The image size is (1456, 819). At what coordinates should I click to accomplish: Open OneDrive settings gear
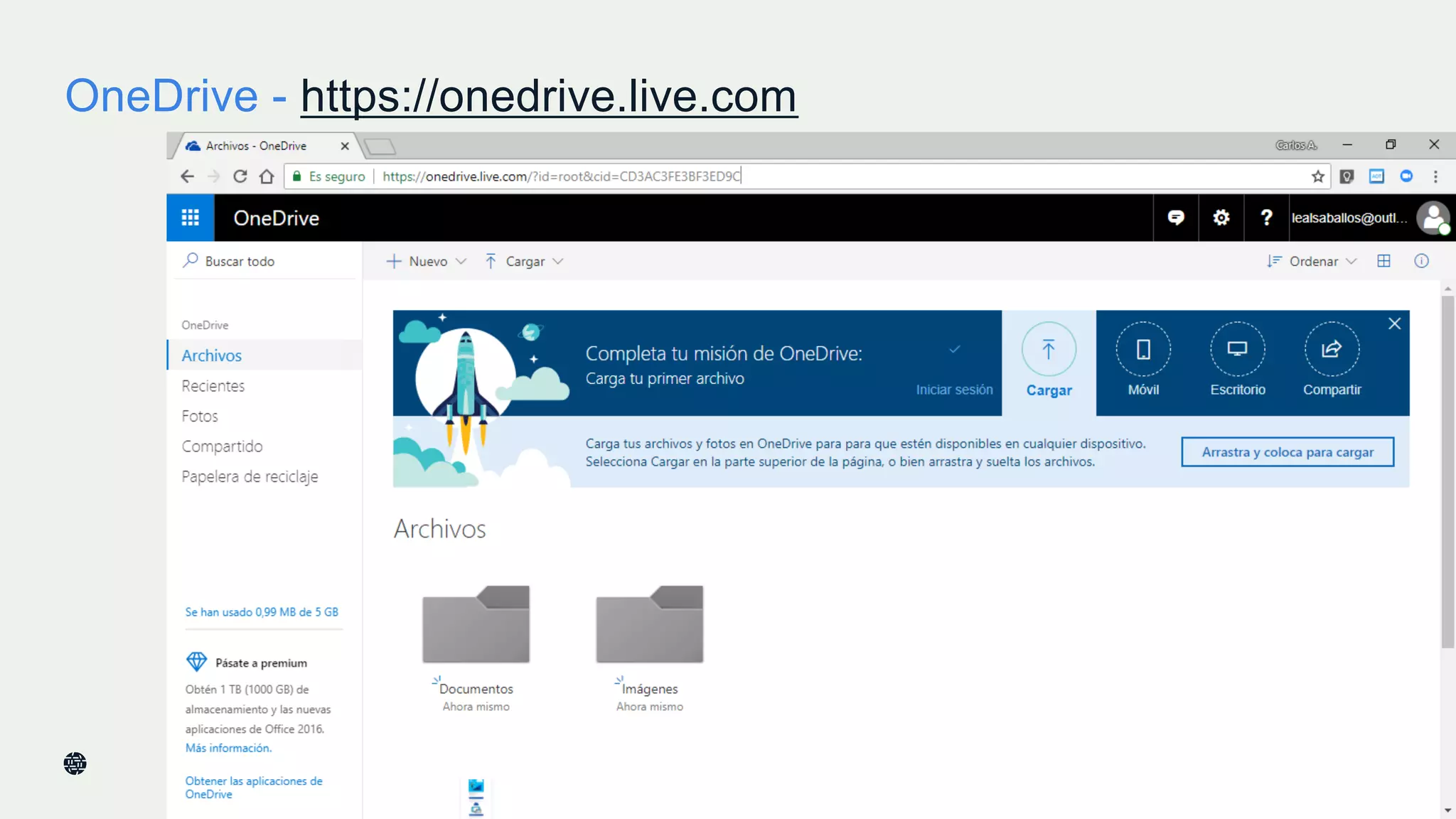pyautogui.click(x=1221, y=218)
